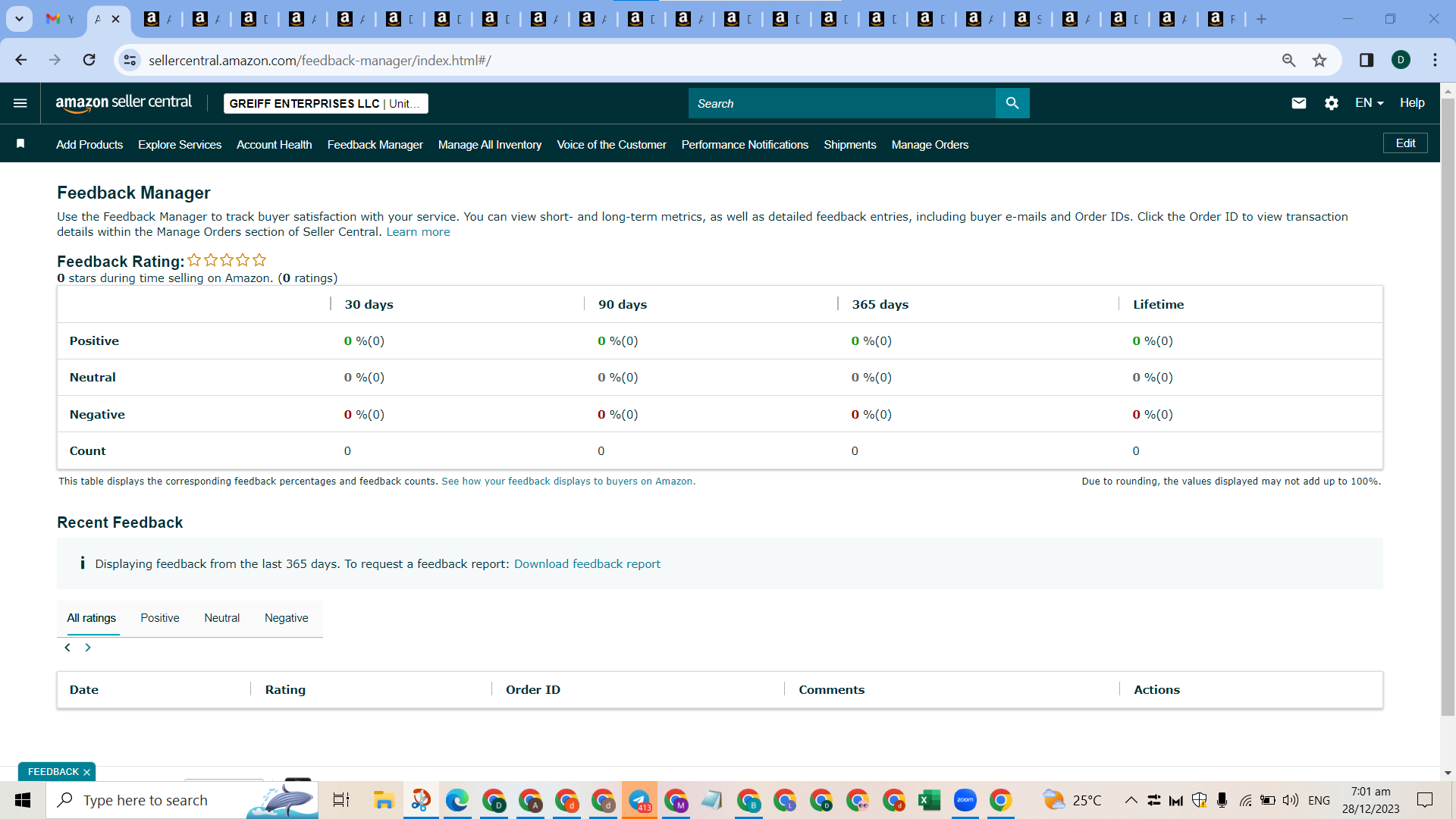Open the EN language dropdown

1370,103
